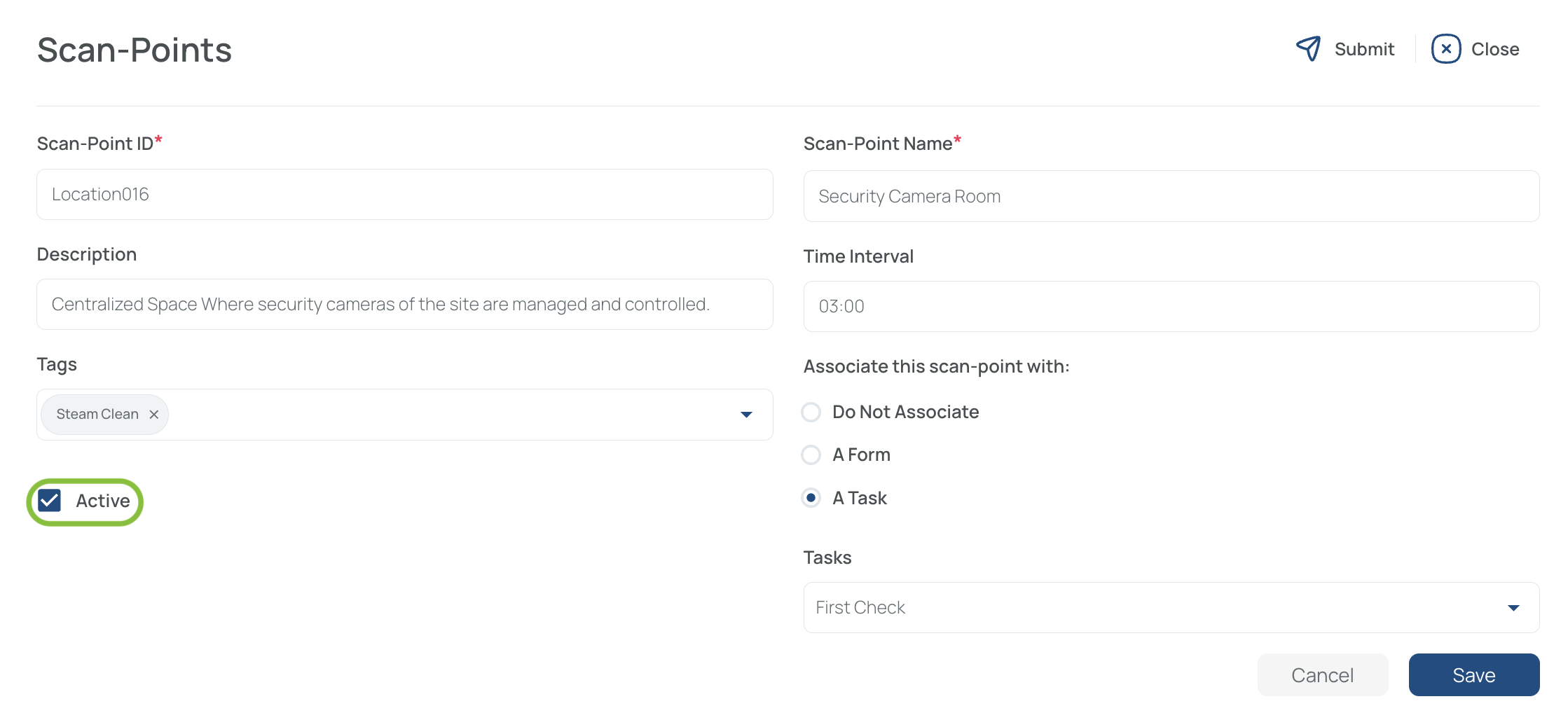Click the Close circled-X icon
This screenshot has height=727, width=1568.
[1445, 49]
